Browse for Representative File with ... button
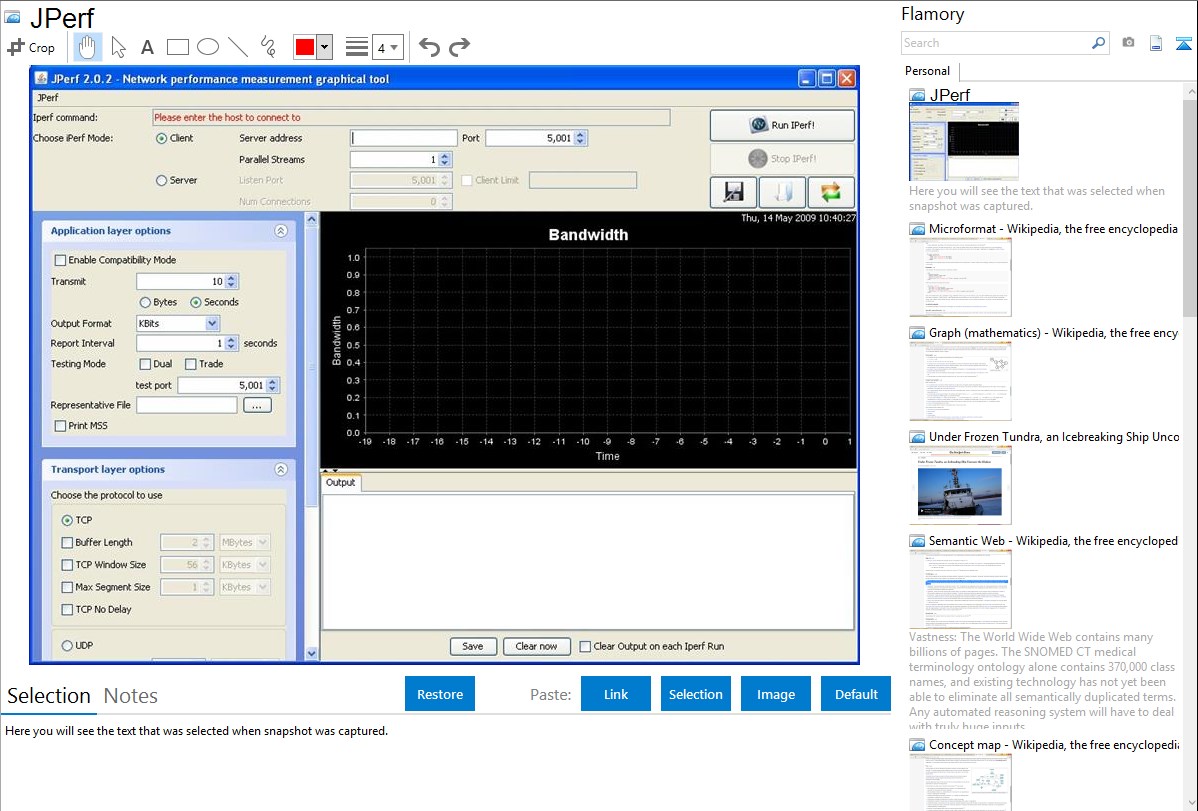Viewport: 1198px width, 811px height. coord(257,405)
